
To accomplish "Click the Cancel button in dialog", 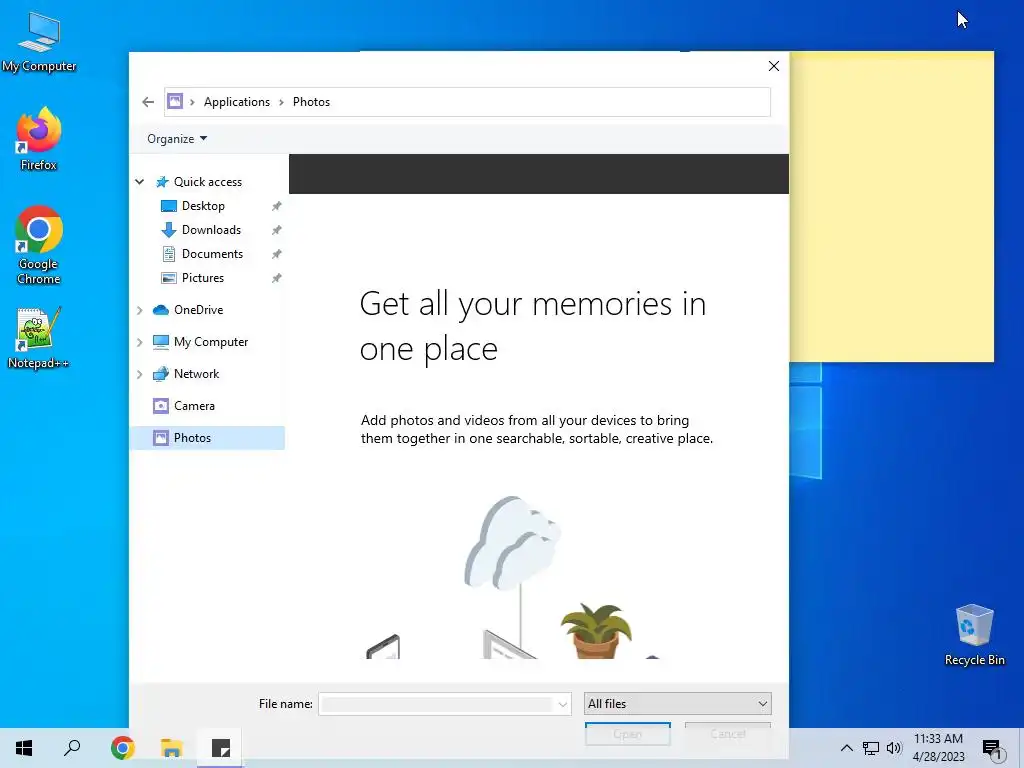I will coord(728,734).
